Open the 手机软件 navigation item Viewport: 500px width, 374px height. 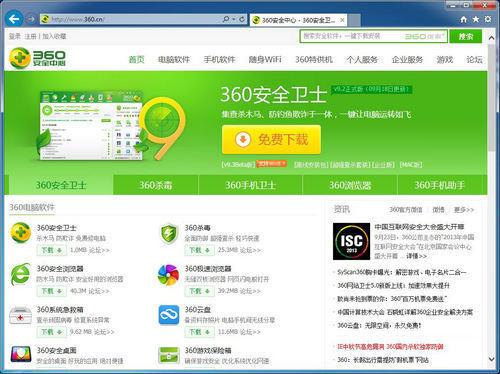219,60
